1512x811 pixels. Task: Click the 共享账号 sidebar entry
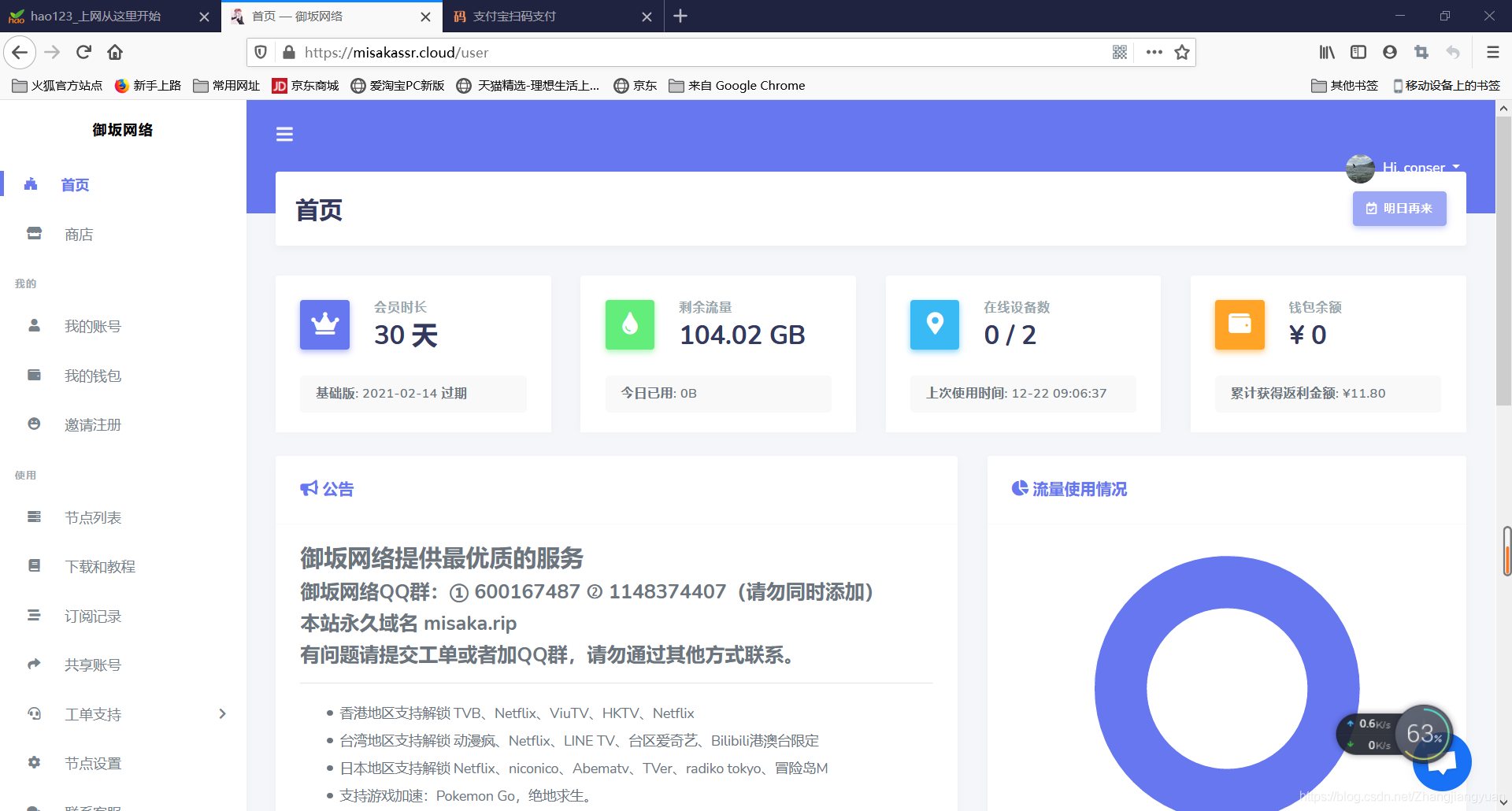click(x=92, y=665)
